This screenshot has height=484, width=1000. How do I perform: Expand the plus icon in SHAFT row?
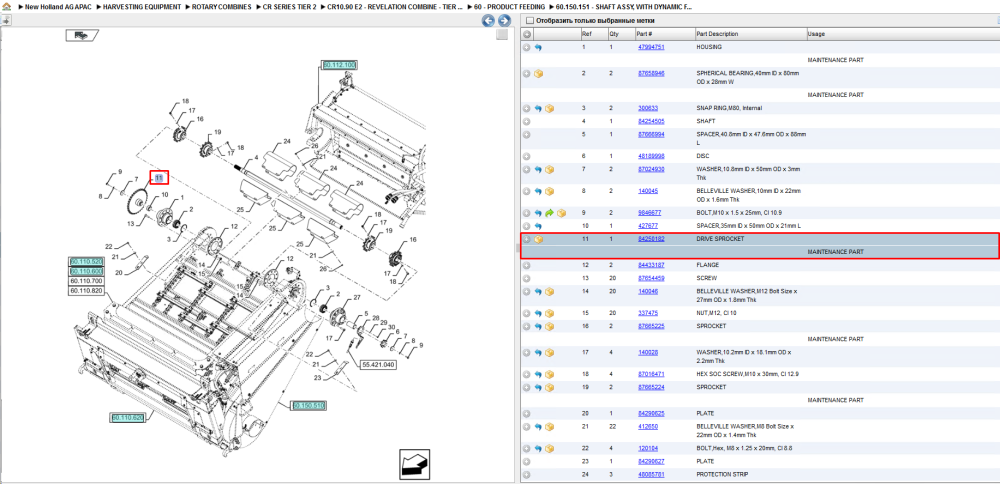(x=527, y=121)
